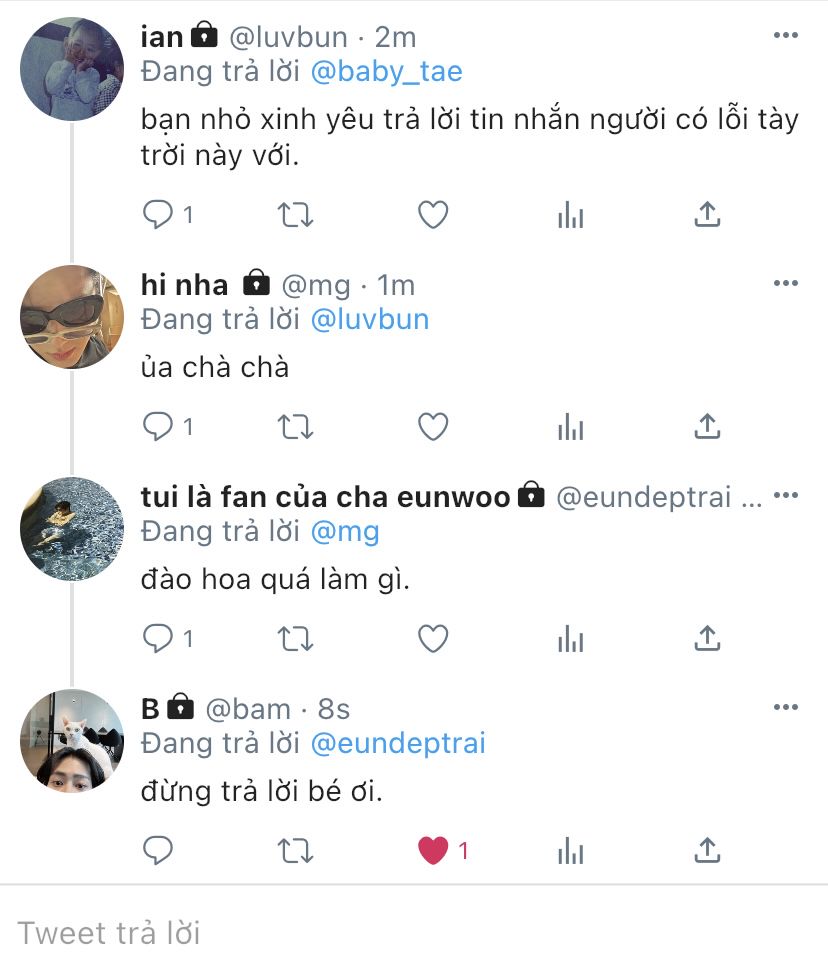View analytics for 'ủa chà chà' tweet
Image resolution: width=828 pixels, height=964 pixels.
[570, 427]
